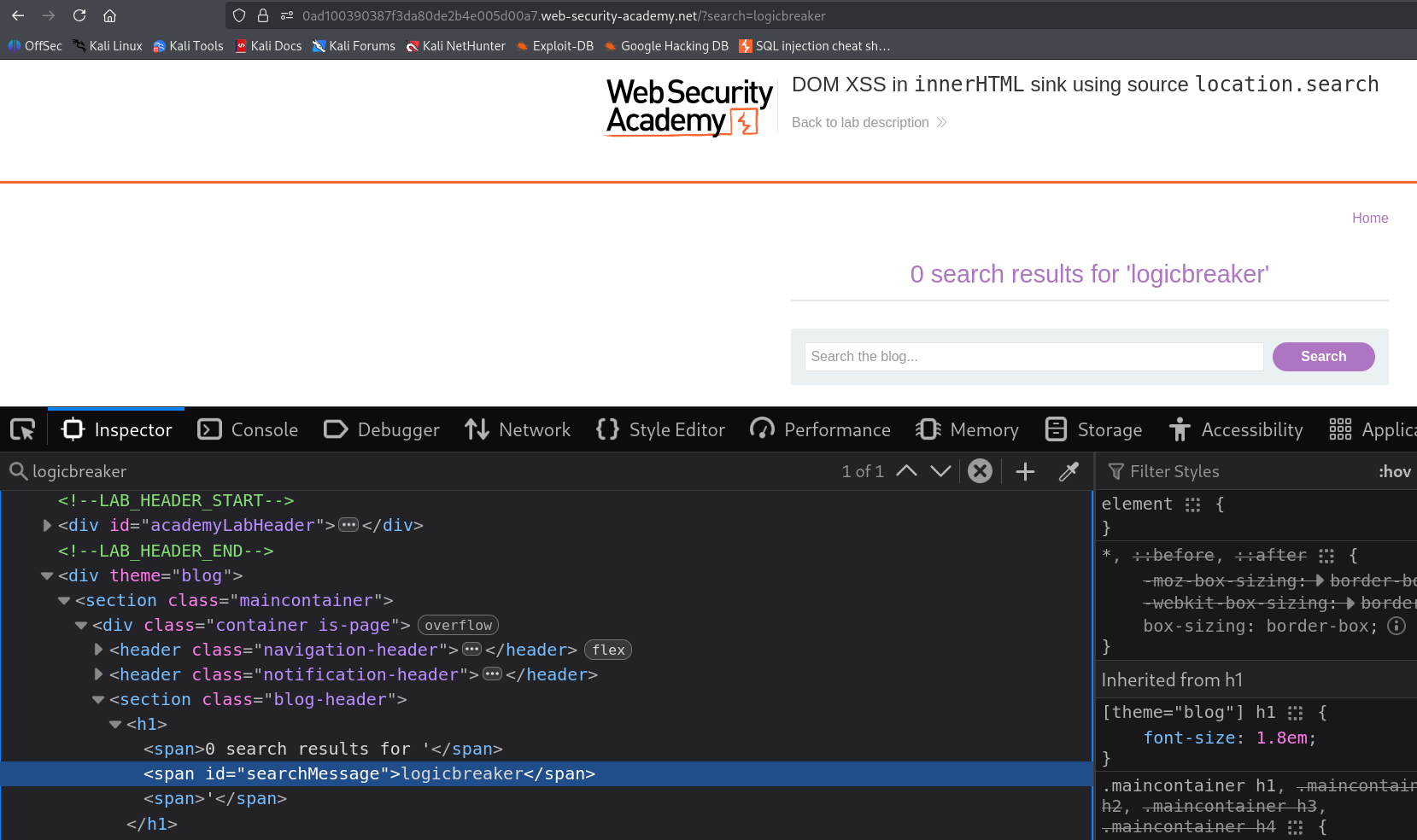
Task: Open the Memory tab
Action: tap(967, 429)
